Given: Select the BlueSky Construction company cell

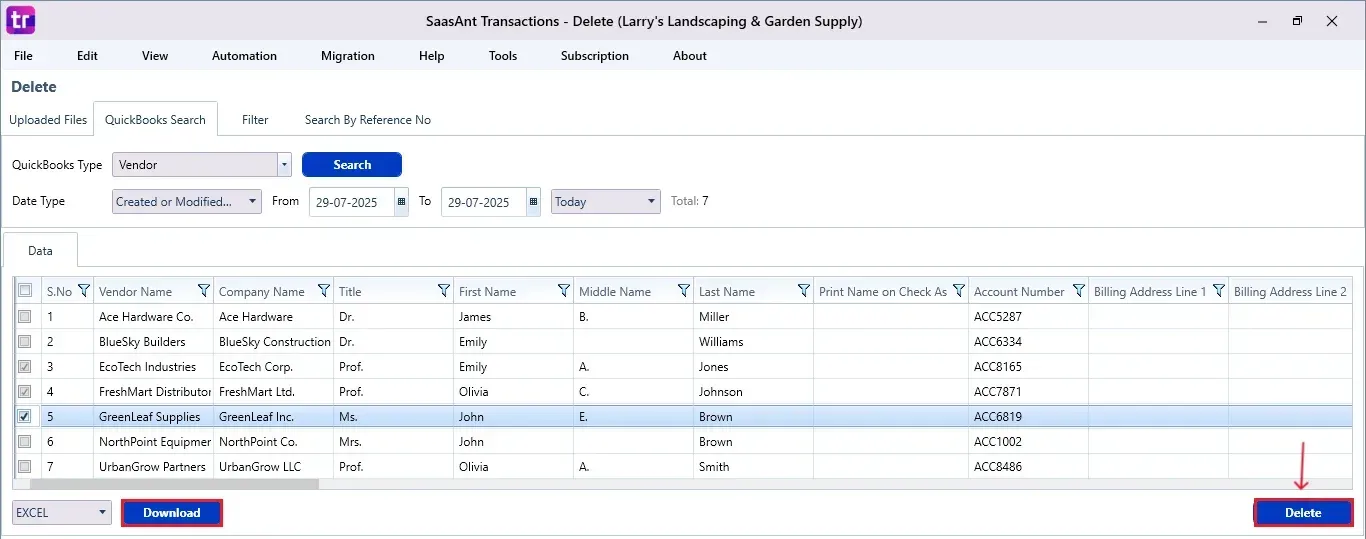Looking at the screenshot, I should [274, 342].
